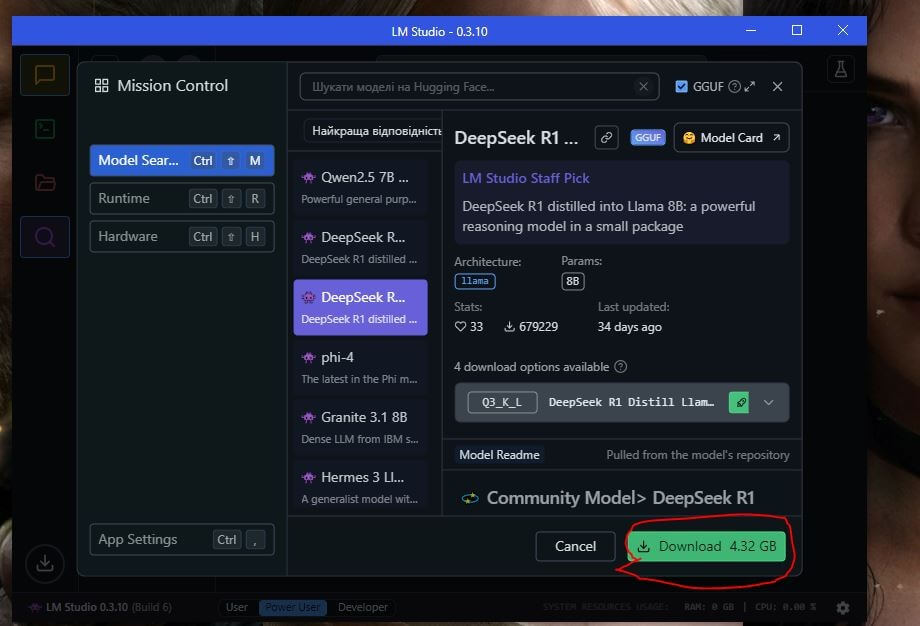Click the 34 days ago value
Image resolution: width=920 pixels, height=626 pixels.
coord(630,327)
